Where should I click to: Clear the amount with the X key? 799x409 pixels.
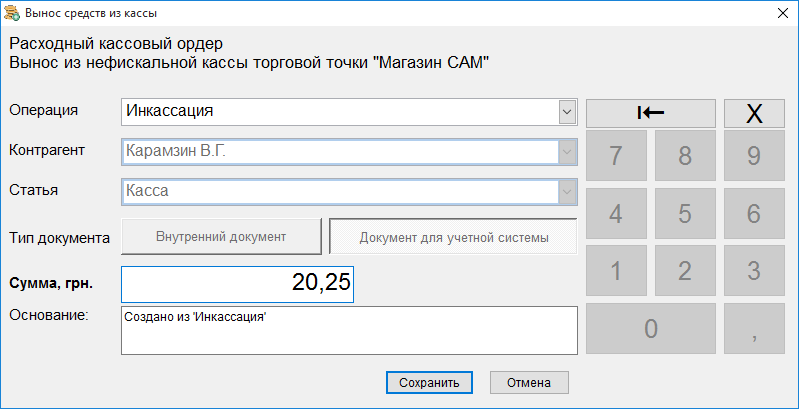coord(754,113)
